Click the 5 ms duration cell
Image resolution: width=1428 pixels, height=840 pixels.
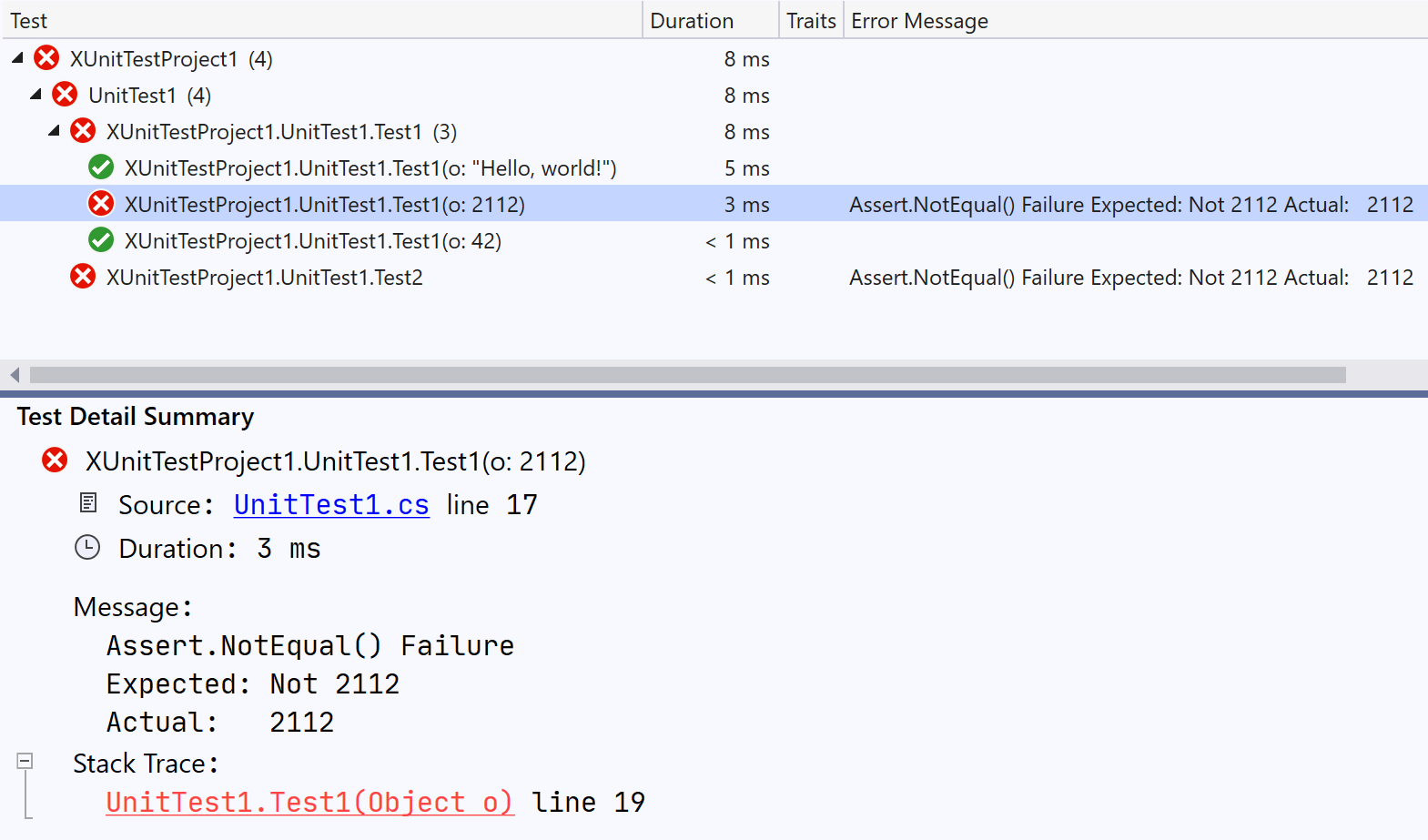click(746, 168)
